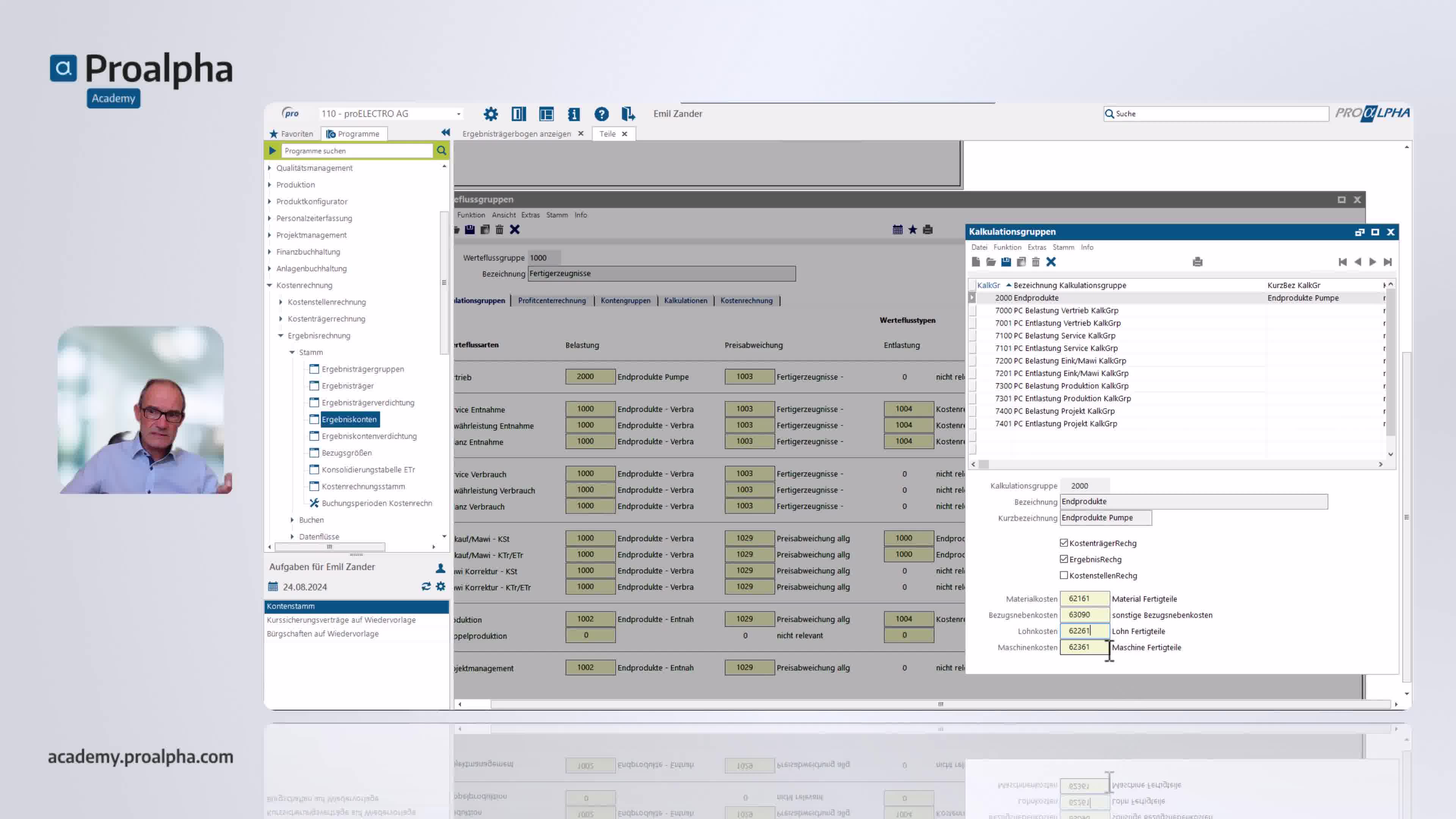Open the 110 - proELECTRO AG company dropdown
Screen dimensions: 1456x819
[458, 114]
